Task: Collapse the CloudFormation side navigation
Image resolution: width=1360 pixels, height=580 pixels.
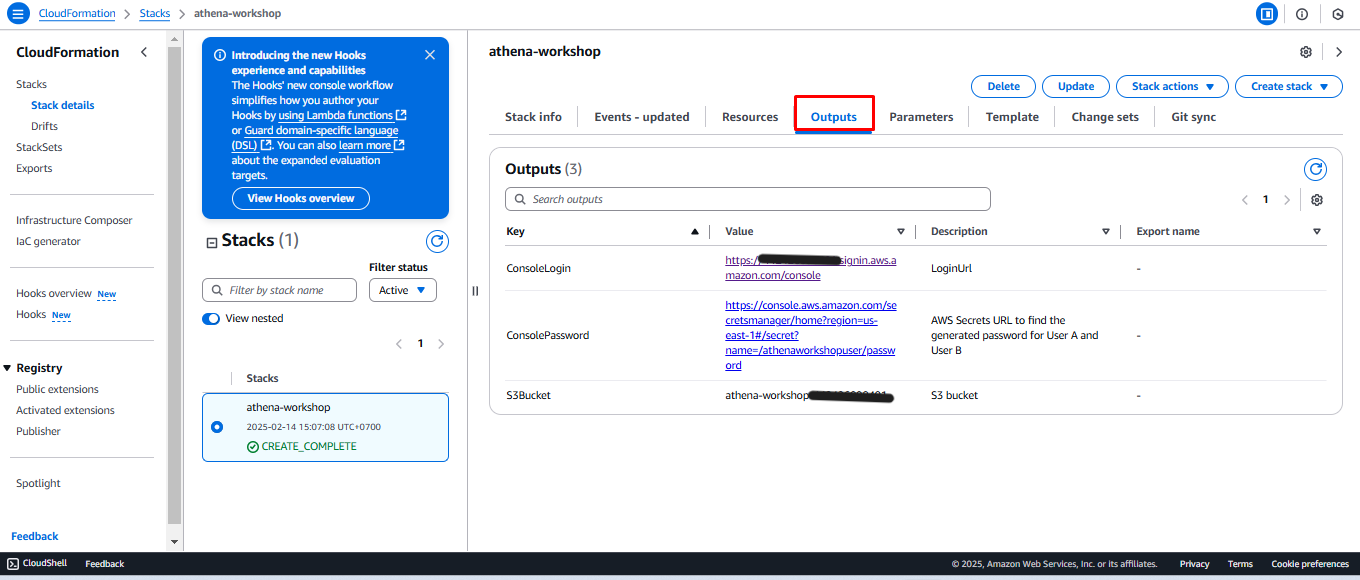Action: pos(144,52)
